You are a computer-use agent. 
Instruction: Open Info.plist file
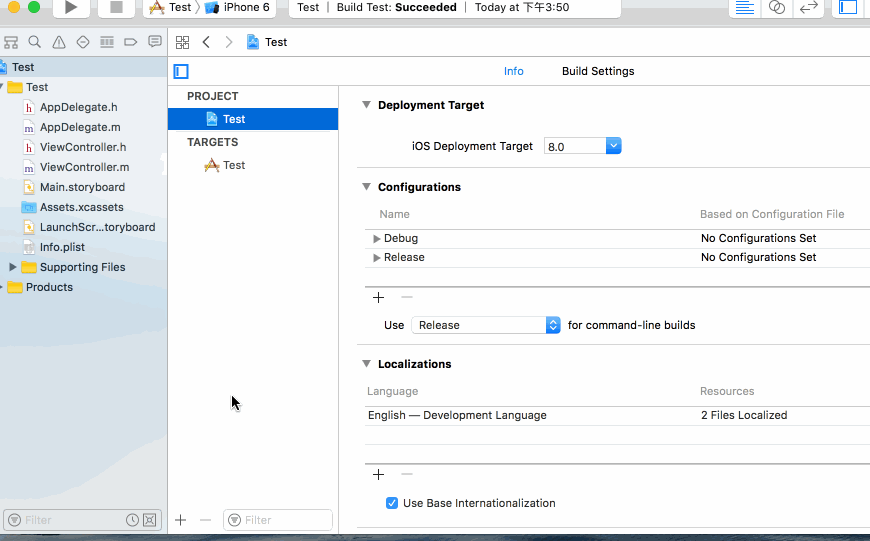click(x=62, y=247)
